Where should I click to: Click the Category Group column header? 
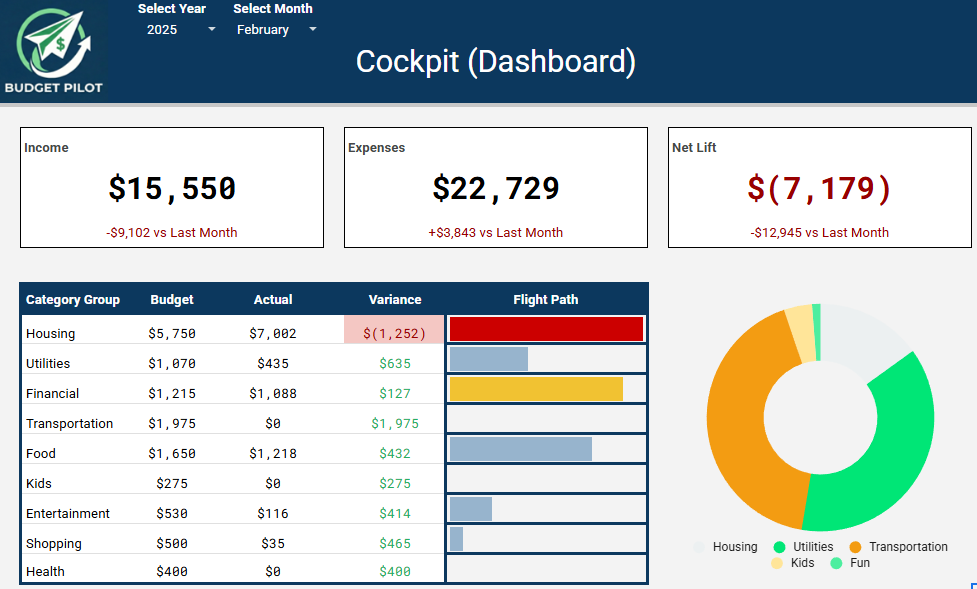(x=73, y=299)
